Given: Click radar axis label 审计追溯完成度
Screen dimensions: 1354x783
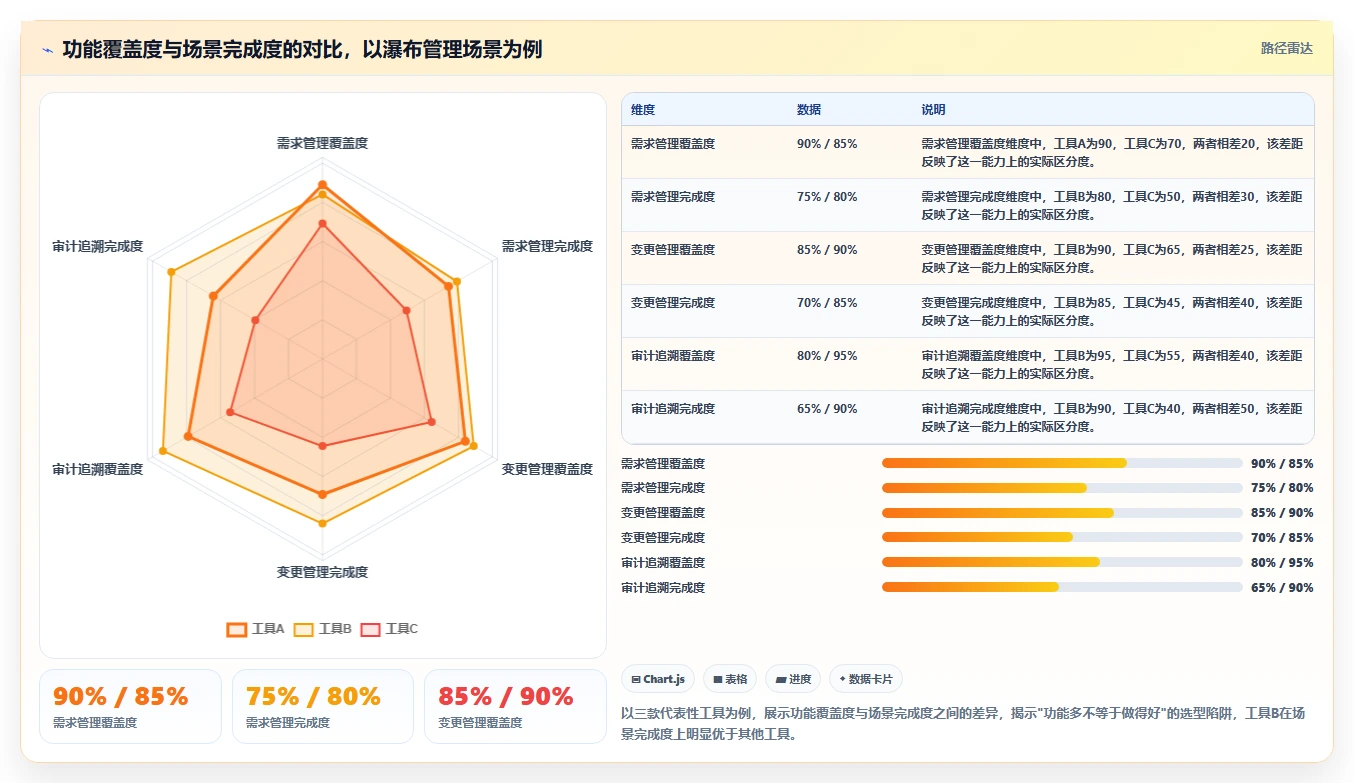Looking at the screenshot, I should 98,247.
